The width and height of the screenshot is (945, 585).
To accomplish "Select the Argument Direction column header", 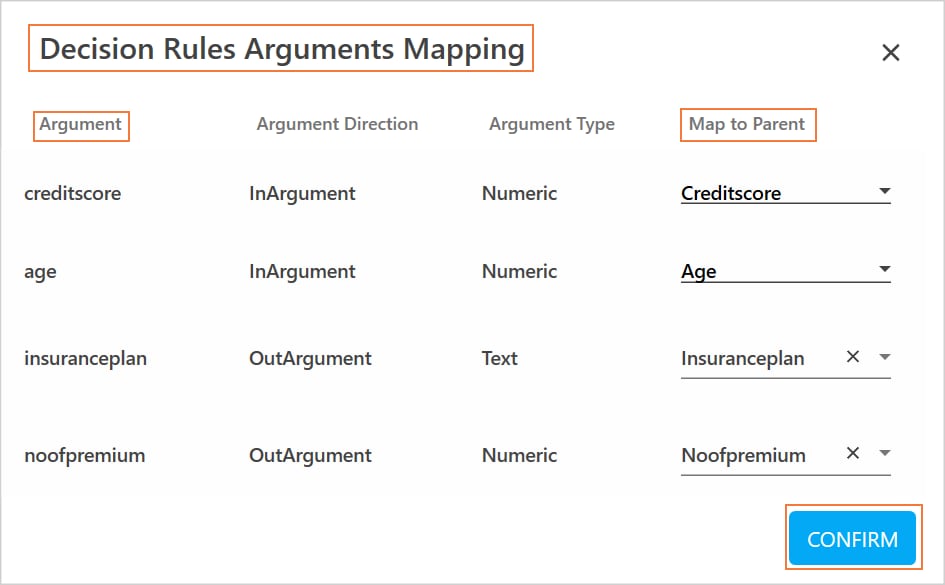I will point(337,125).
